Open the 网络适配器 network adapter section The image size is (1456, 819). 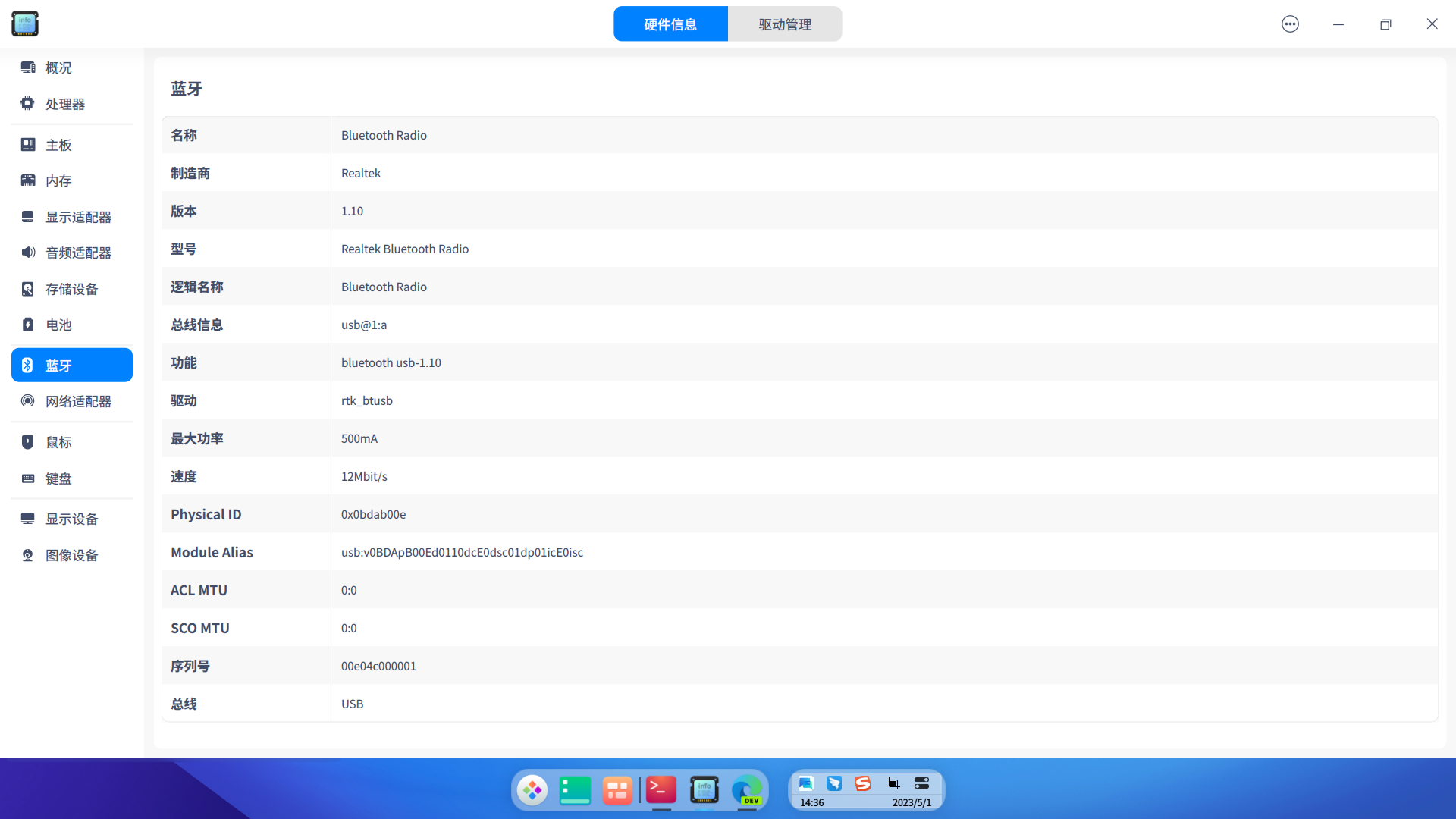coord(77,401)
